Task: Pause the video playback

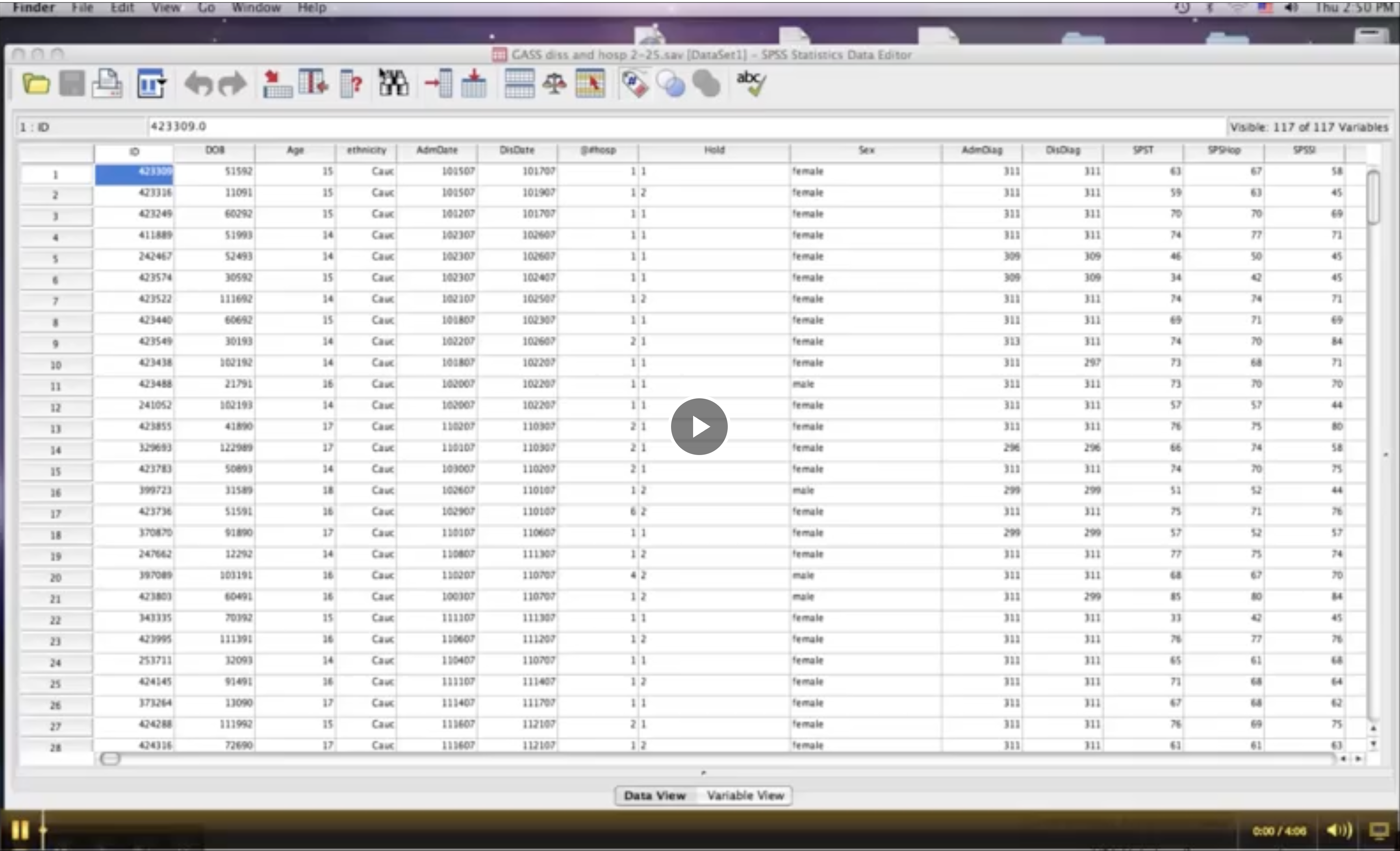Action: (x=20, y=829)
